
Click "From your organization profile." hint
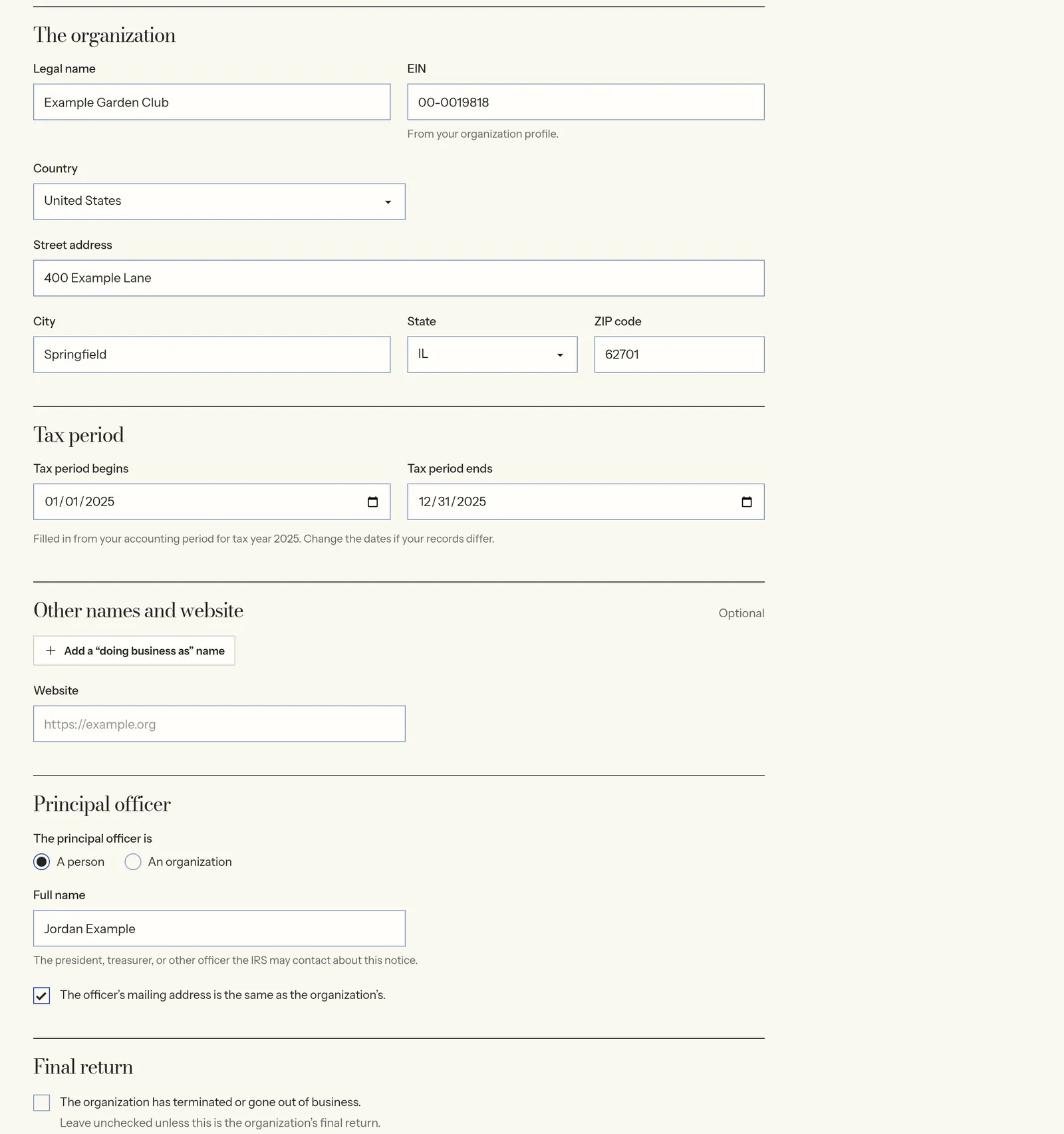pos(483,134)
